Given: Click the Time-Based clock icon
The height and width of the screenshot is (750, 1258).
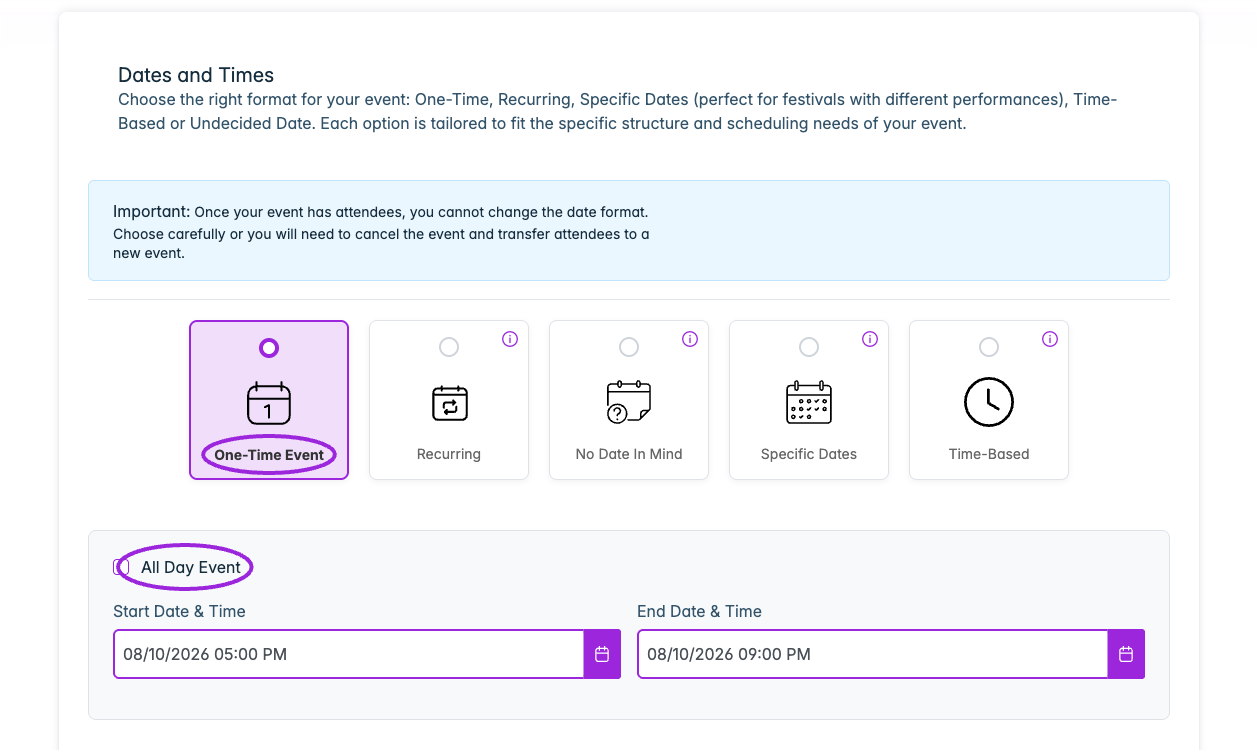Looking at the screenshot, I should pyautogui.click(x=989, y=402).
